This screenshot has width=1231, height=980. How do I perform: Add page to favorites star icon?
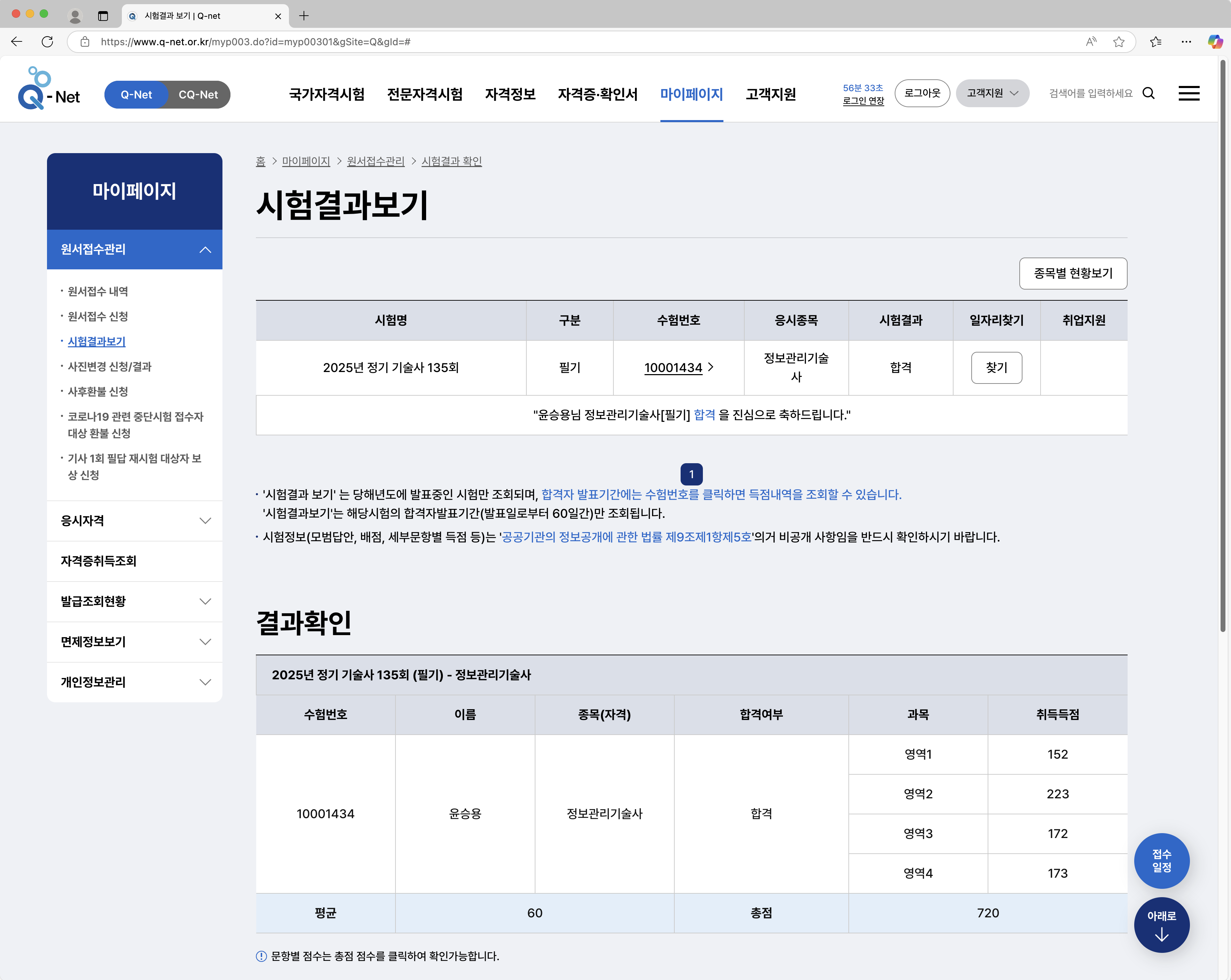coord(1119,42)
